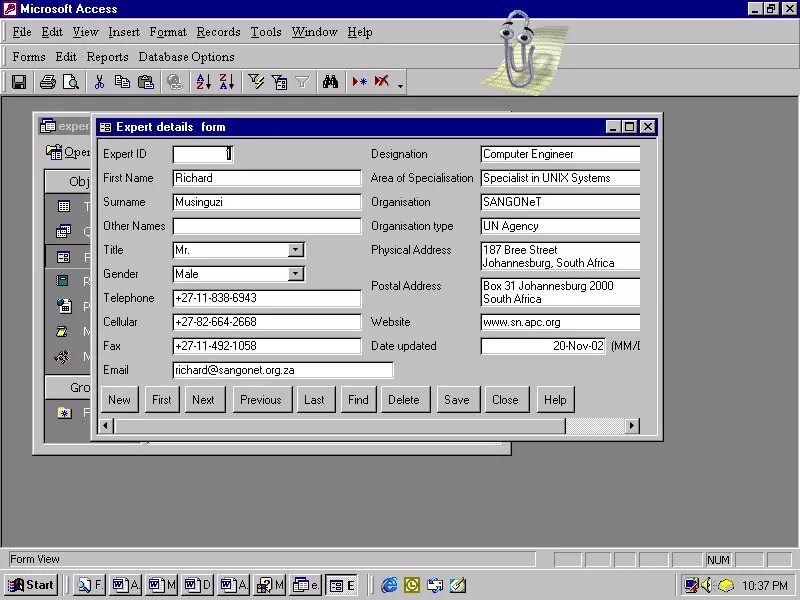
Task: Open the Window menu
Action: (x=314, y=32)
